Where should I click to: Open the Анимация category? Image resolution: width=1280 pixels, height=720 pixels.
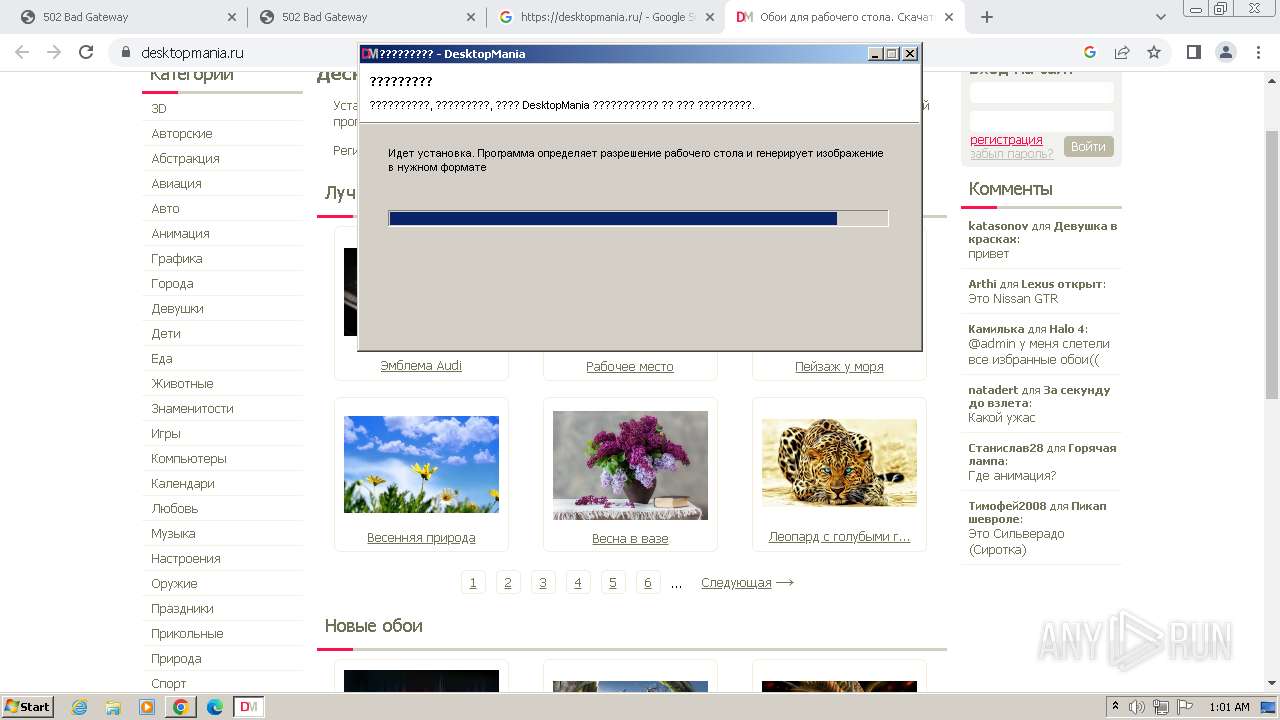click(180, 233)
